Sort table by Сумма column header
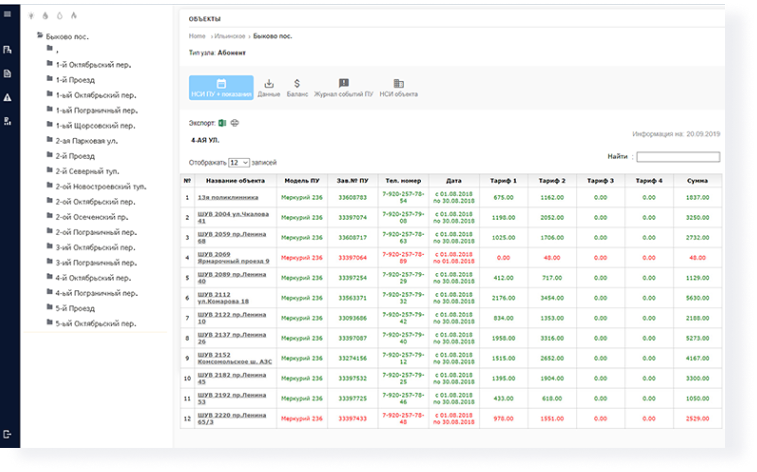This screenshot has height=472, width=757. tap(696, 180)
